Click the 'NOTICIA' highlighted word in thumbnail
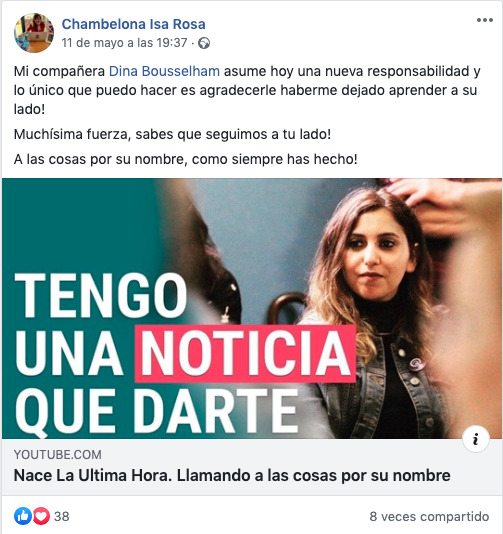 click(x=245, y=353)
